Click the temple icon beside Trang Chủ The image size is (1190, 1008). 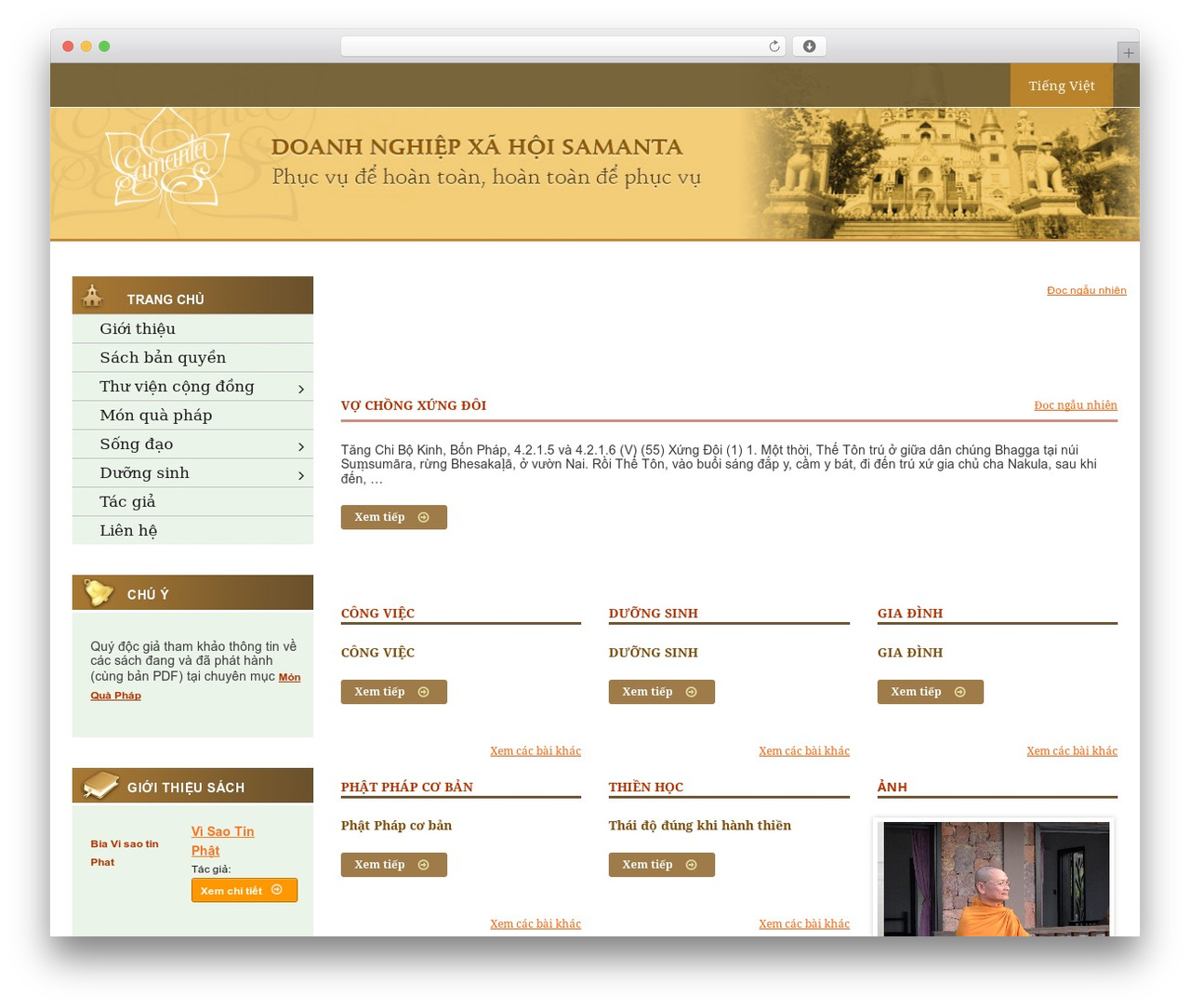pyautogui.click(x=92, y=296)
